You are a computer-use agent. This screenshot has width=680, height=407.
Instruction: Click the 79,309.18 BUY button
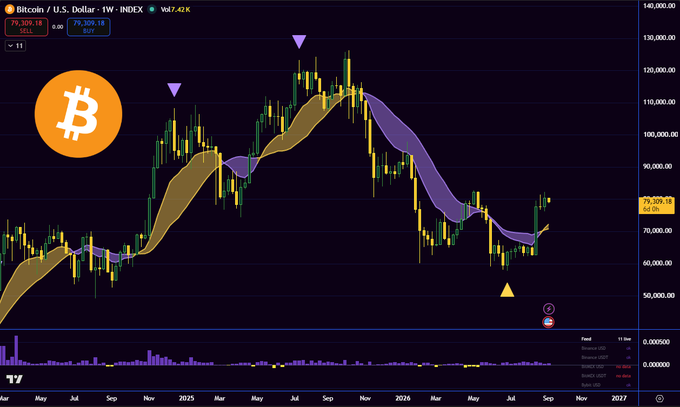click(88, 27)
